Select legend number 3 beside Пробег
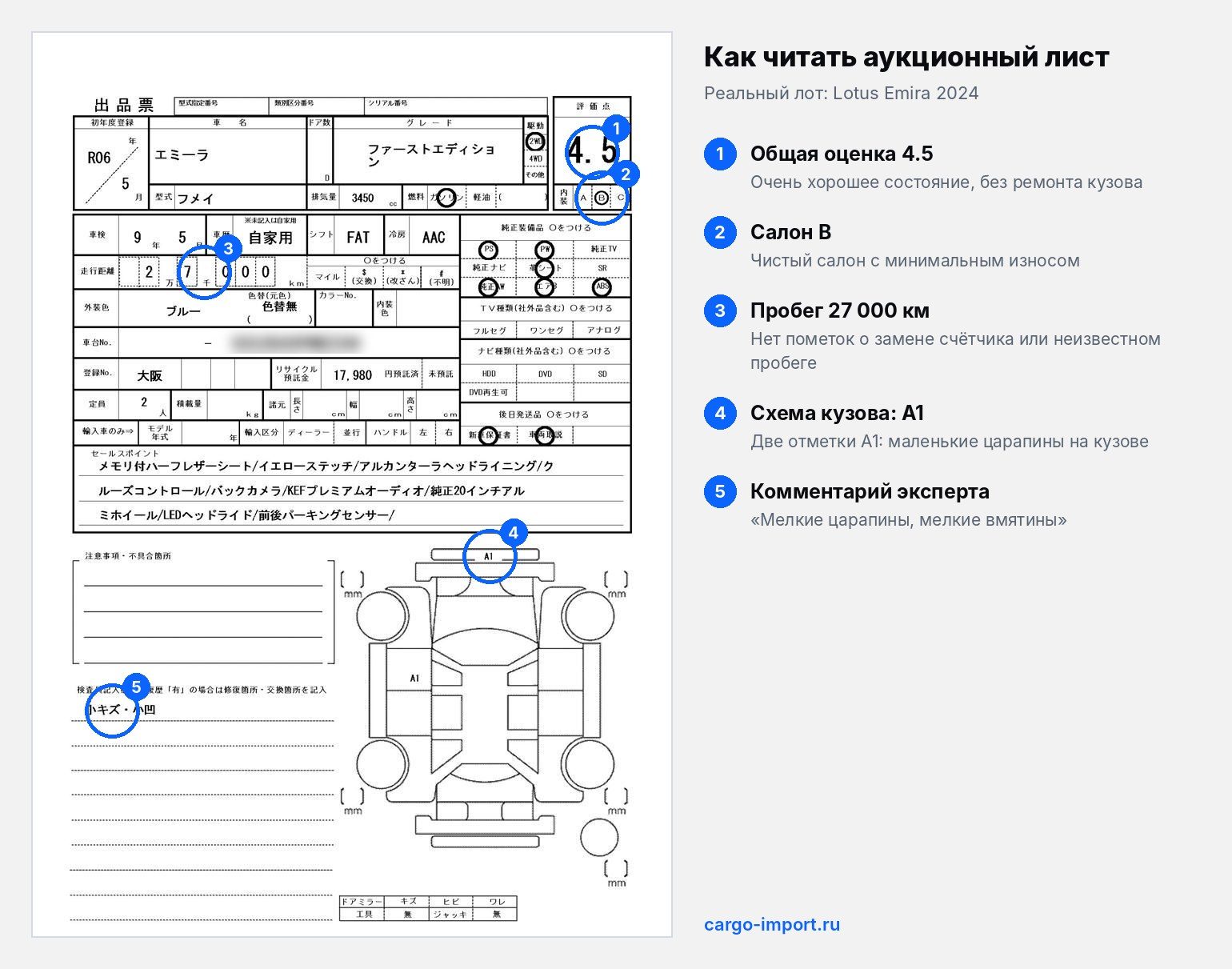This screenshot has height=969, width=1232. [x=720, y=310]
